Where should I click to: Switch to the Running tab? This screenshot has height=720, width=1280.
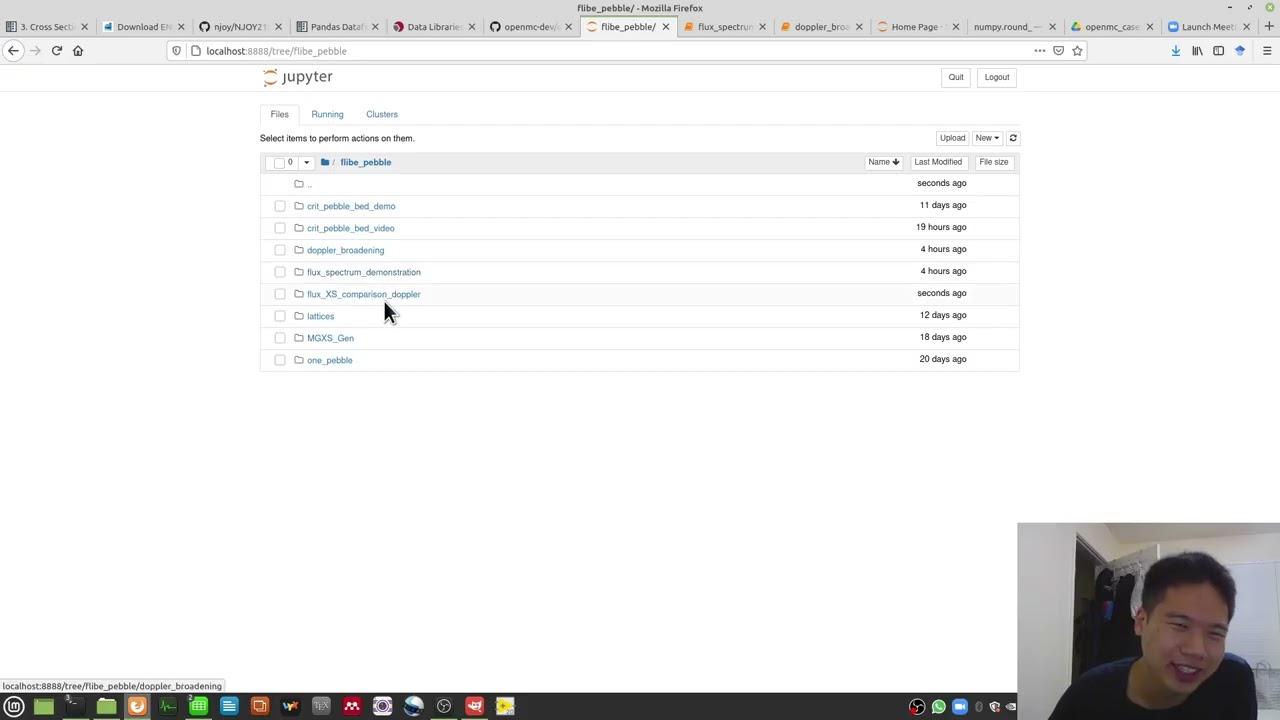click(x=327, y=114)
